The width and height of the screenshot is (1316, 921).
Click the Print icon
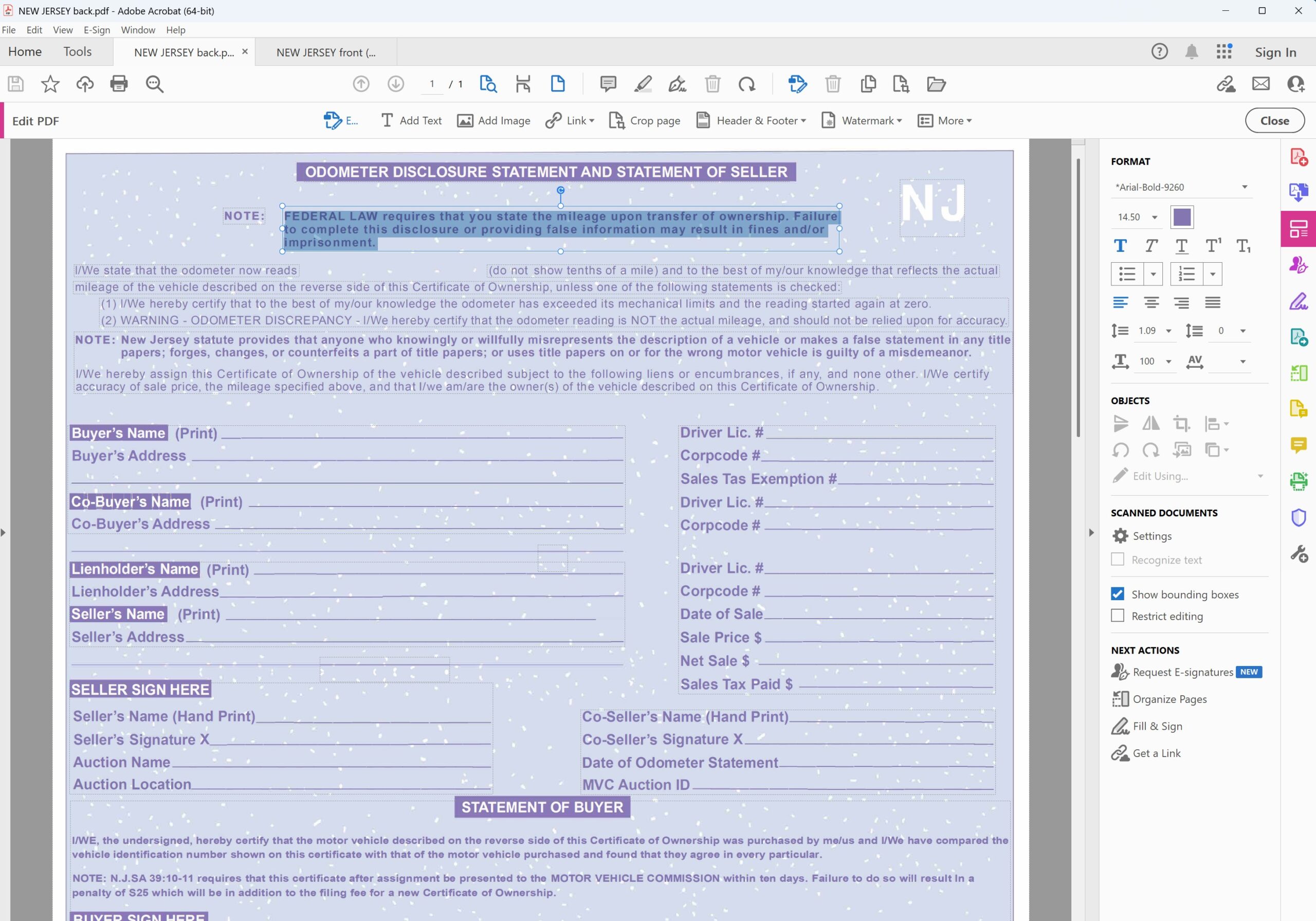coord(119,84)
